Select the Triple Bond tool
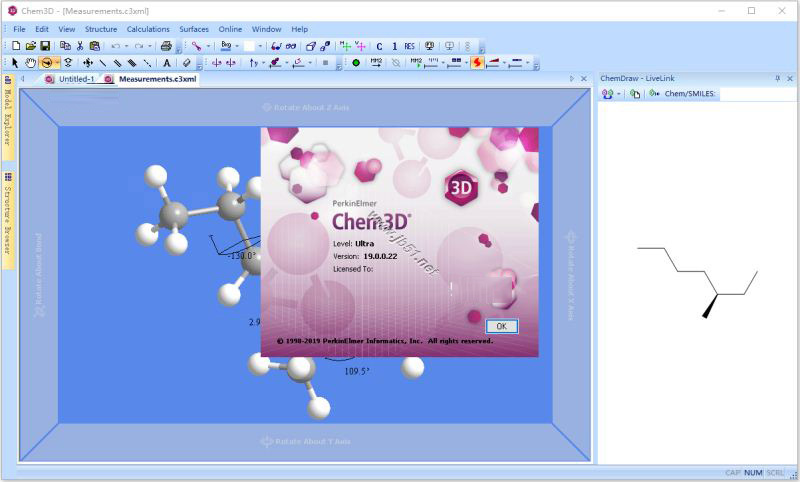This screenshot has height=482, width=800. click(132, 63)
